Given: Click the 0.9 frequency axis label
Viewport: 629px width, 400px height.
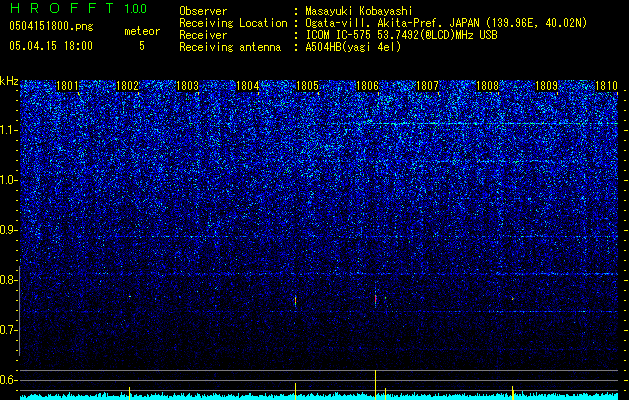Looking at the screenshot, I should click(8, 230).
